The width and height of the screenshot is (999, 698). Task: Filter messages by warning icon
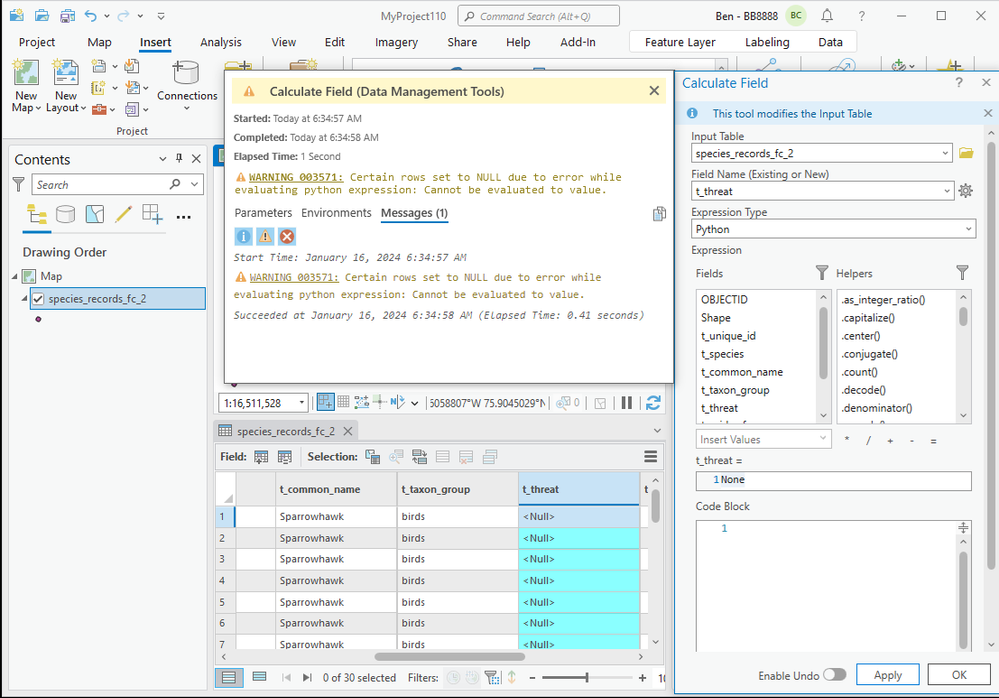[x=265, y=237]
